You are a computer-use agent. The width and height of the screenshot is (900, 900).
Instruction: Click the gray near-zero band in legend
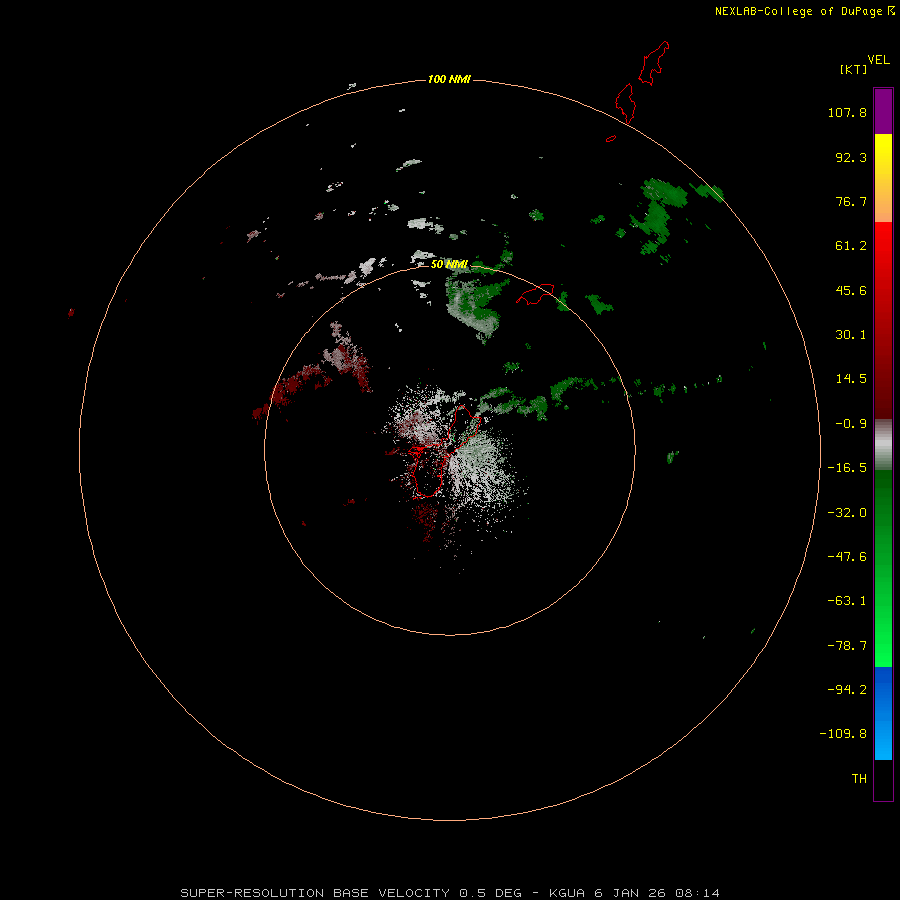click(883, 445)
